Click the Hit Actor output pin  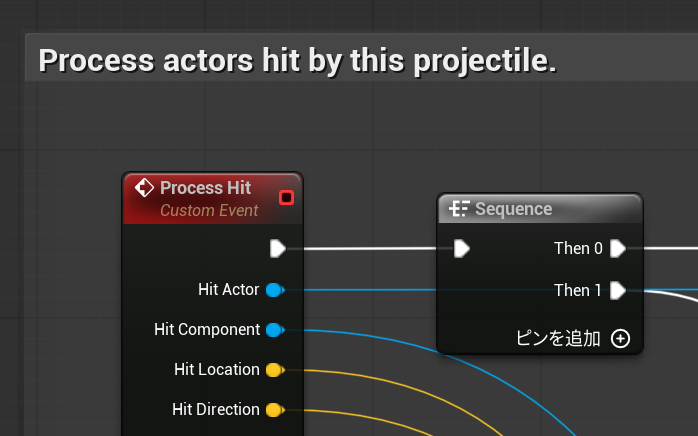pyautogui.click(x=274, y=290)
